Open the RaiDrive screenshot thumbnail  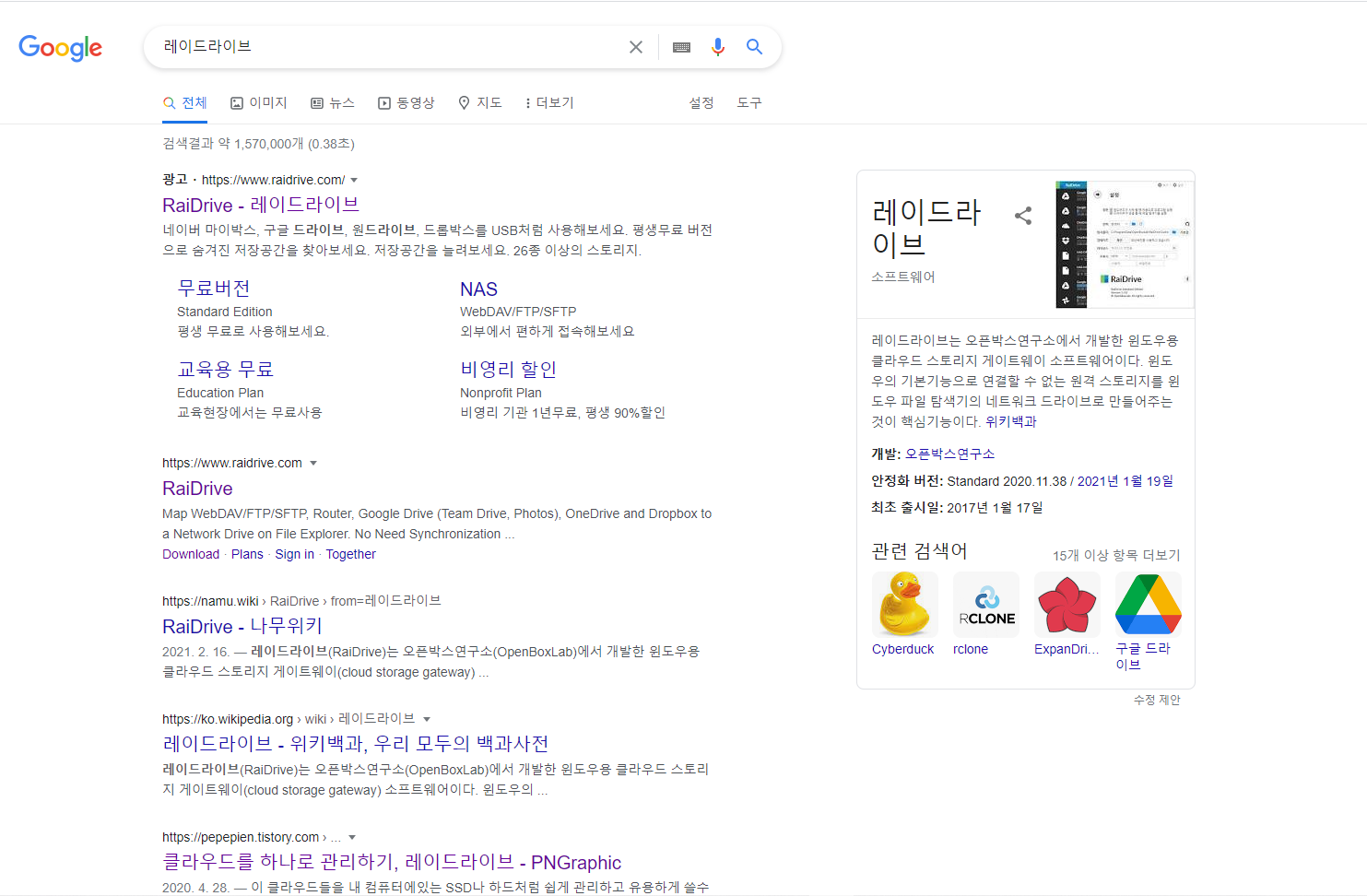(1125, 244)
